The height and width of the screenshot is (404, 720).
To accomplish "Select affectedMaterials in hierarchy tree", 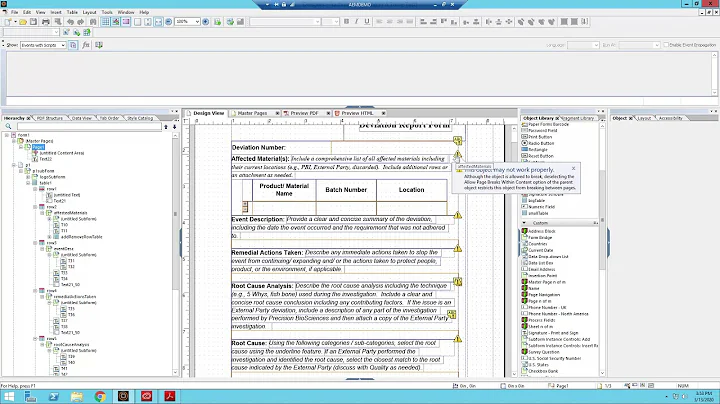I will point(70,213).
